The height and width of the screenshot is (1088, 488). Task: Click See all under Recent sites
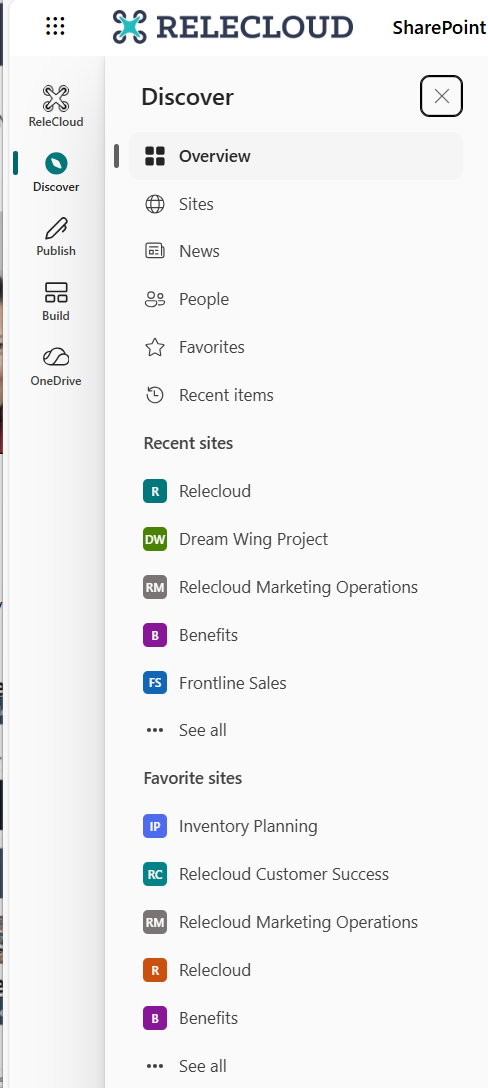(296, 730)
